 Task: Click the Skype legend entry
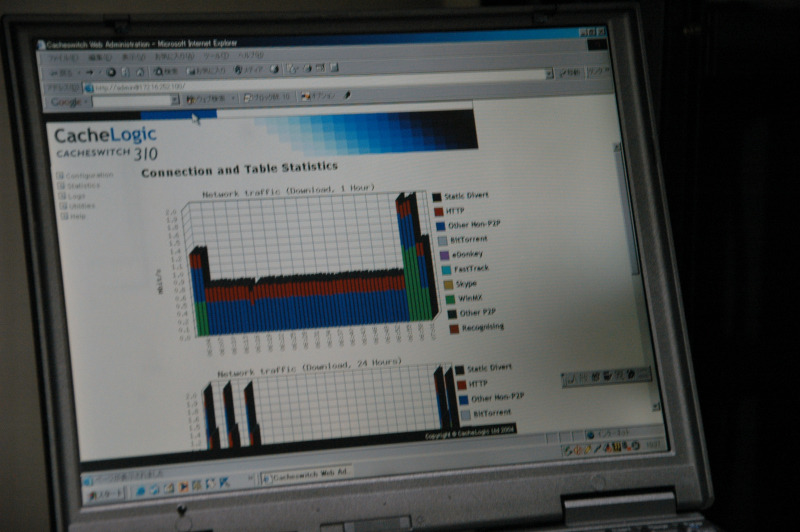click(460, 284)
